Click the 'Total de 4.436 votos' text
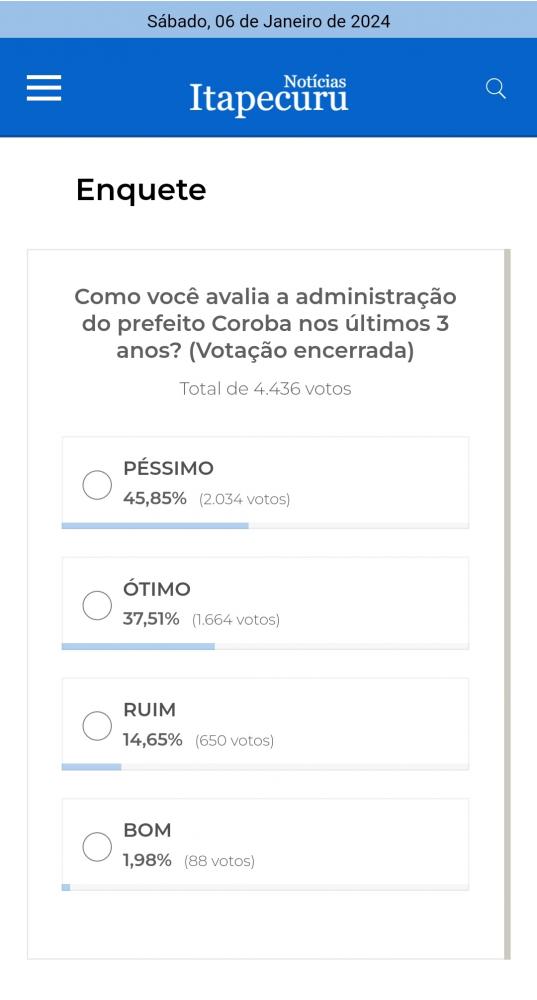 pos(265,388)
